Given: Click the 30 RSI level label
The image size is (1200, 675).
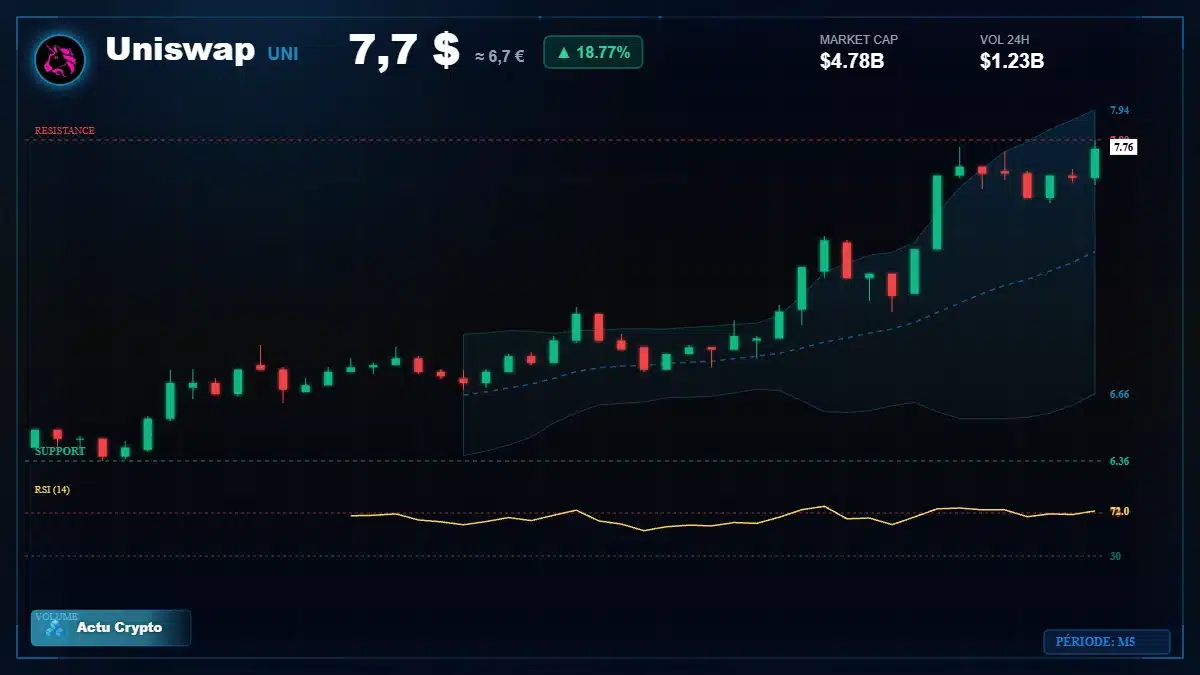Looking at the screenshot, I should click(1115, 556).
